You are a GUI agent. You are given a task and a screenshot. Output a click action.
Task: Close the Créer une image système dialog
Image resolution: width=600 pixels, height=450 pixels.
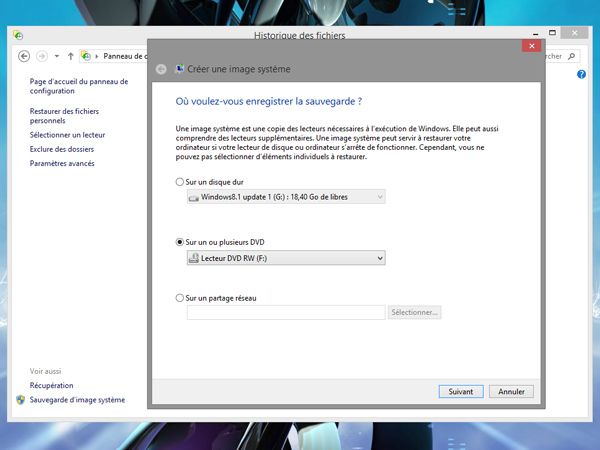(532, 46)
